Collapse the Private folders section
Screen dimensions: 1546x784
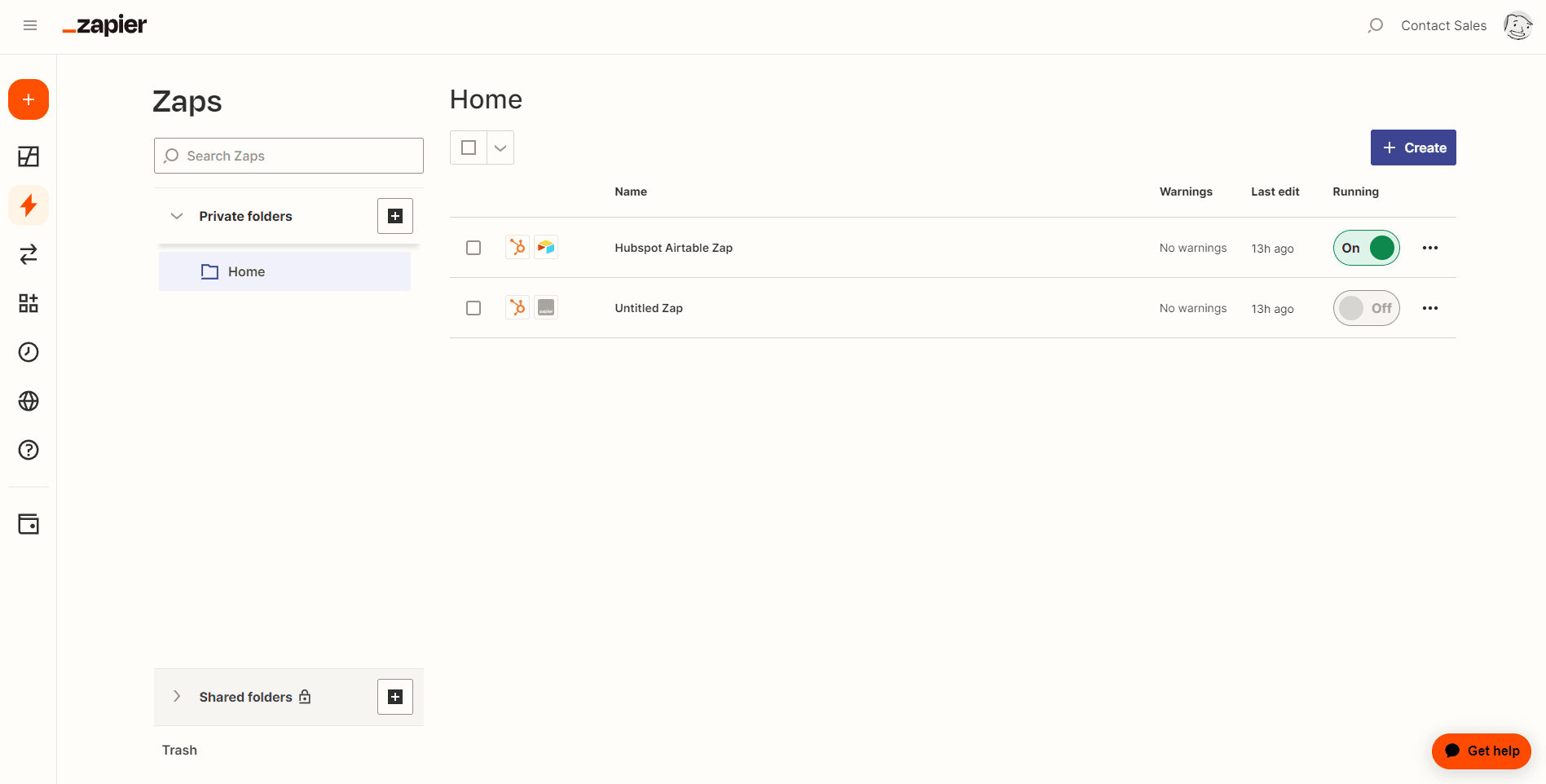177,216
